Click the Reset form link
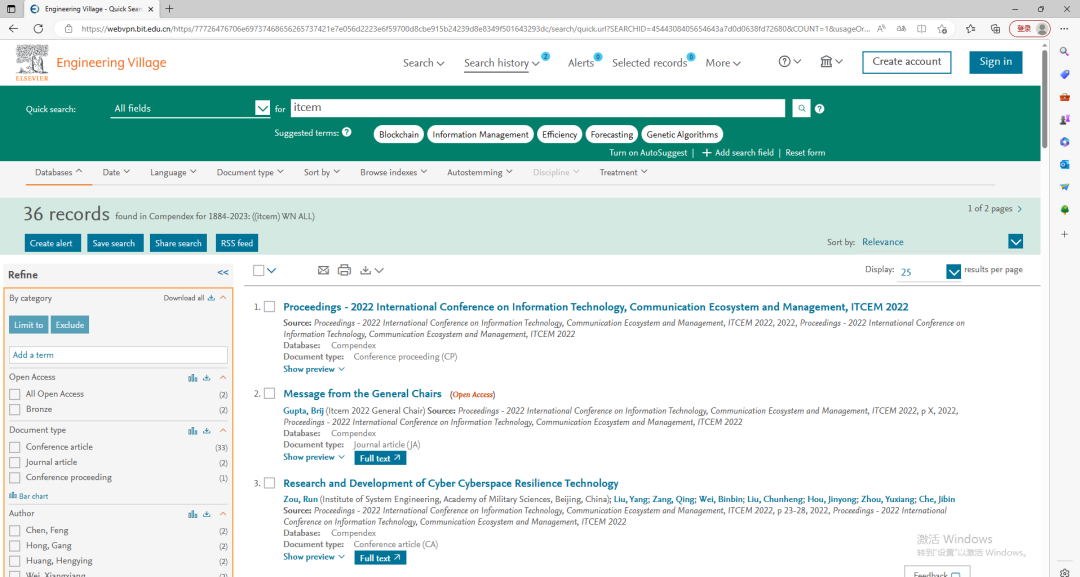 click(x=804, y=152)
